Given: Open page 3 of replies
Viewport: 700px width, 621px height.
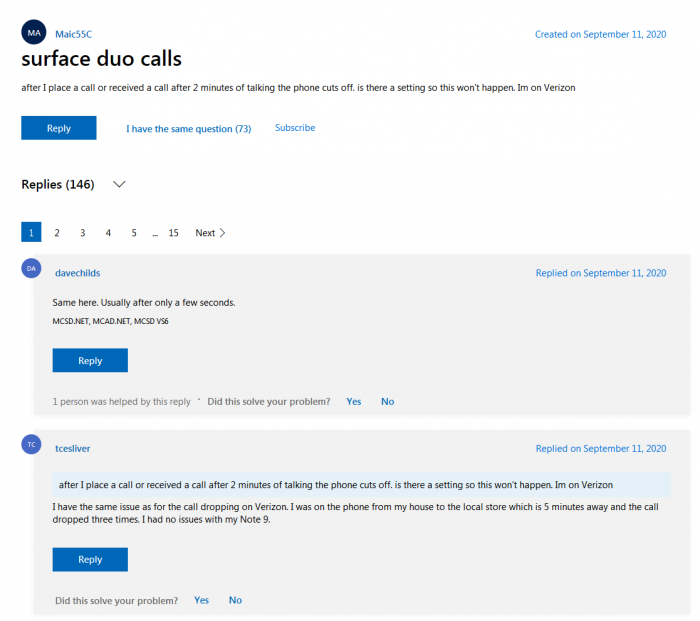Looking at the screenshot, I should pos(82,233).
